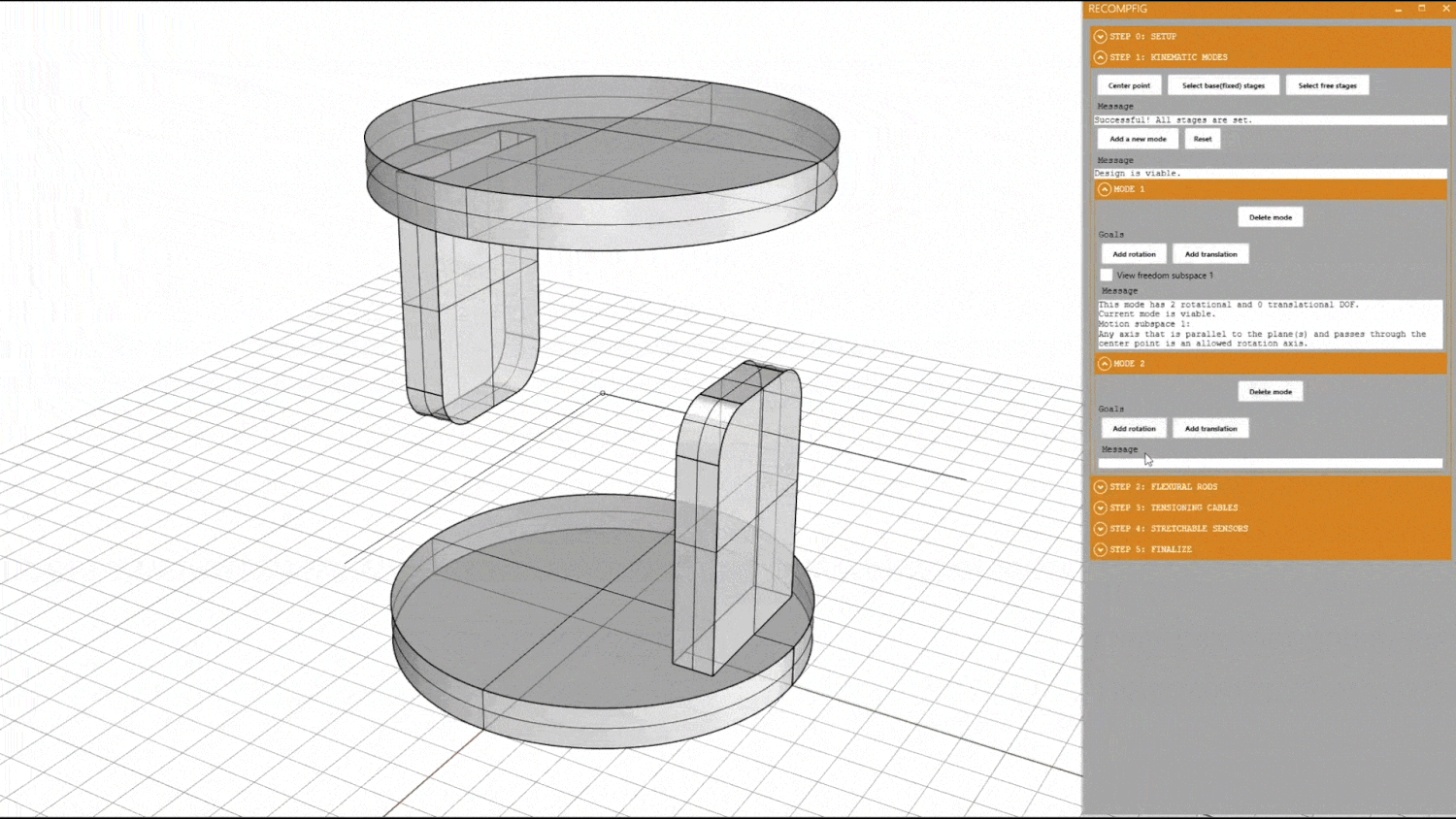Click Add rotation in MODE 1 Goals
The width and height of the screenshot is (1456, 819).
point(1134,253)
